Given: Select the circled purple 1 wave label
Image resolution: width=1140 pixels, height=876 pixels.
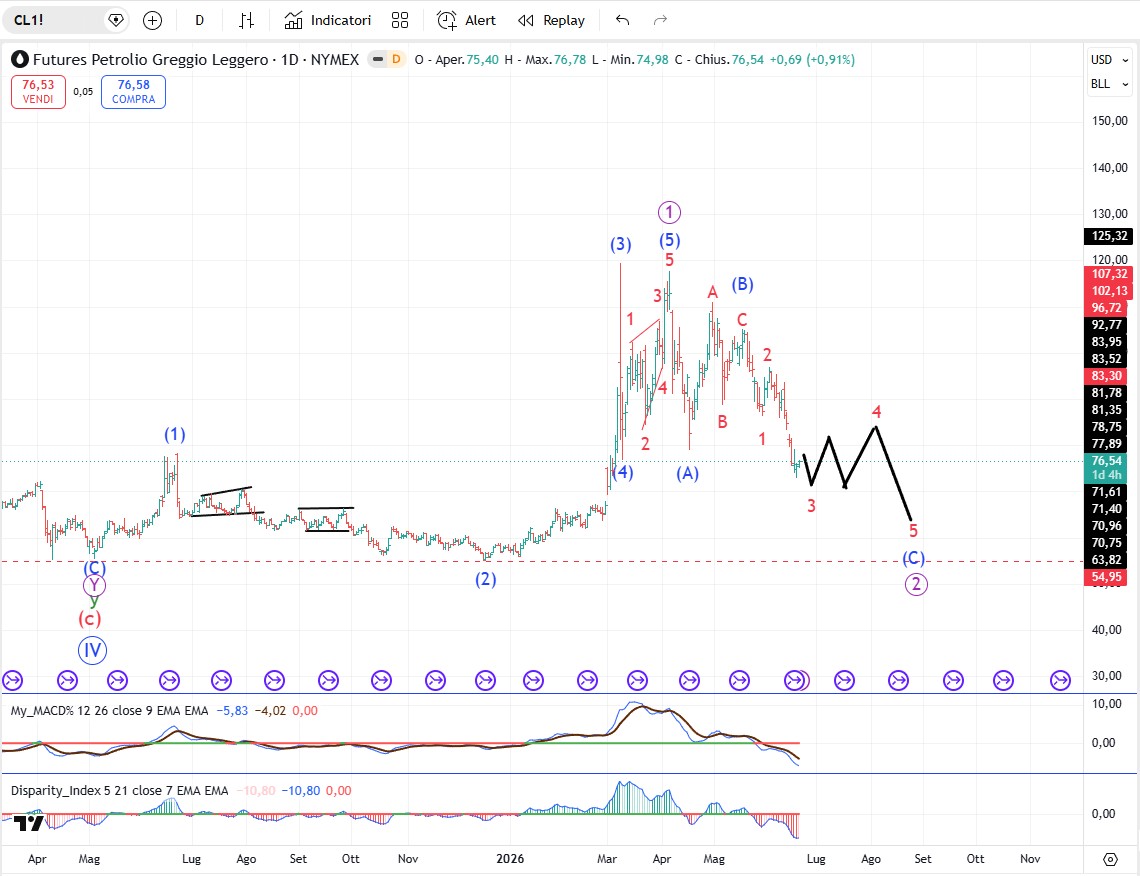Looking at the screenshot, I should [670, 212].
